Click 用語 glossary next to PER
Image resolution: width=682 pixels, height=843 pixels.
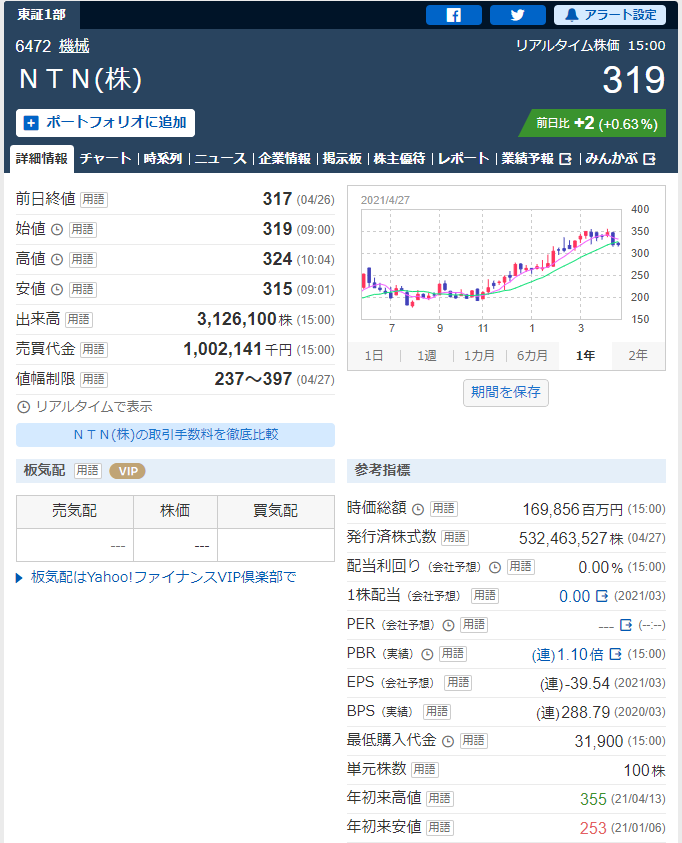(474, 625)
